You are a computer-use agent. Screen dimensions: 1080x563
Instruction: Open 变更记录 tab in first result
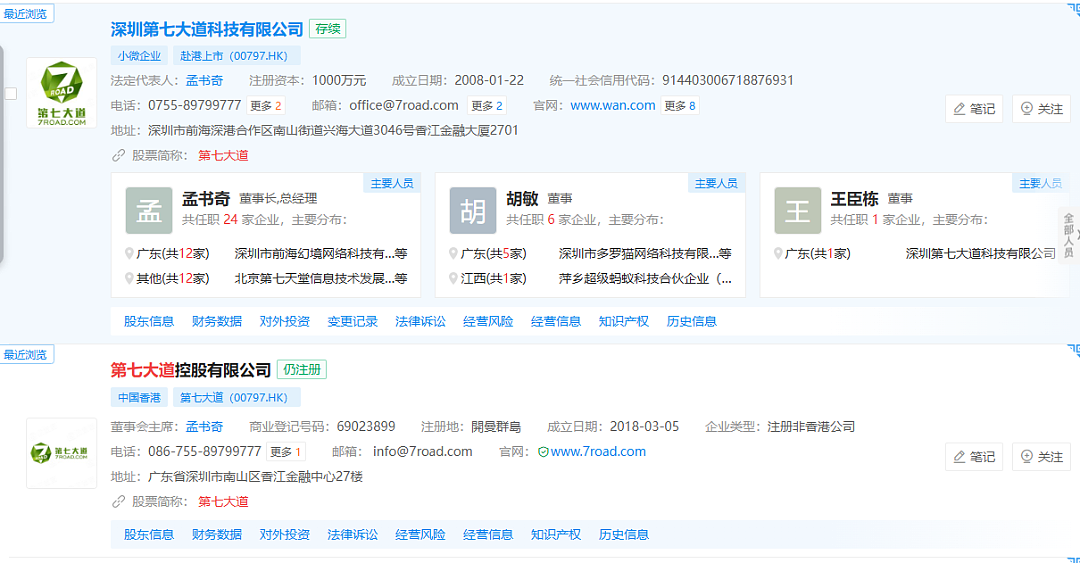(353, 321)
